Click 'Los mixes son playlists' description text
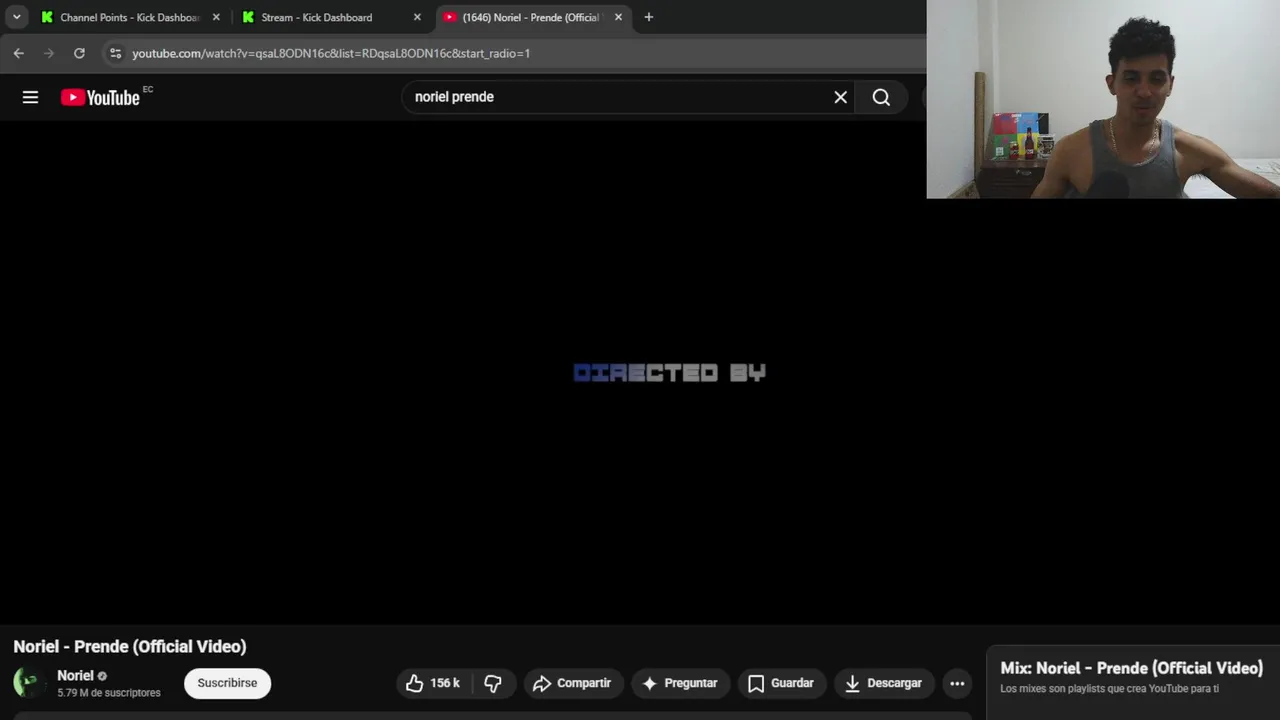This screenshot has width=1280, height=720. 1109,689
